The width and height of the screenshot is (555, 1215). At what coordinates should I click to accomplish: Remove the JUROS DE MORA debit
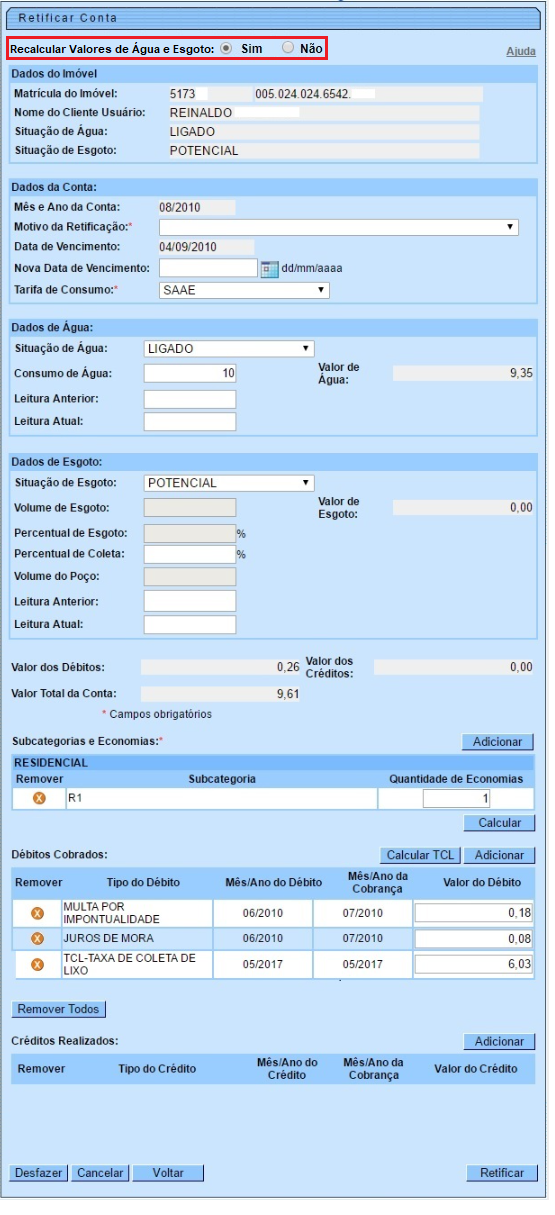[37, 939]
